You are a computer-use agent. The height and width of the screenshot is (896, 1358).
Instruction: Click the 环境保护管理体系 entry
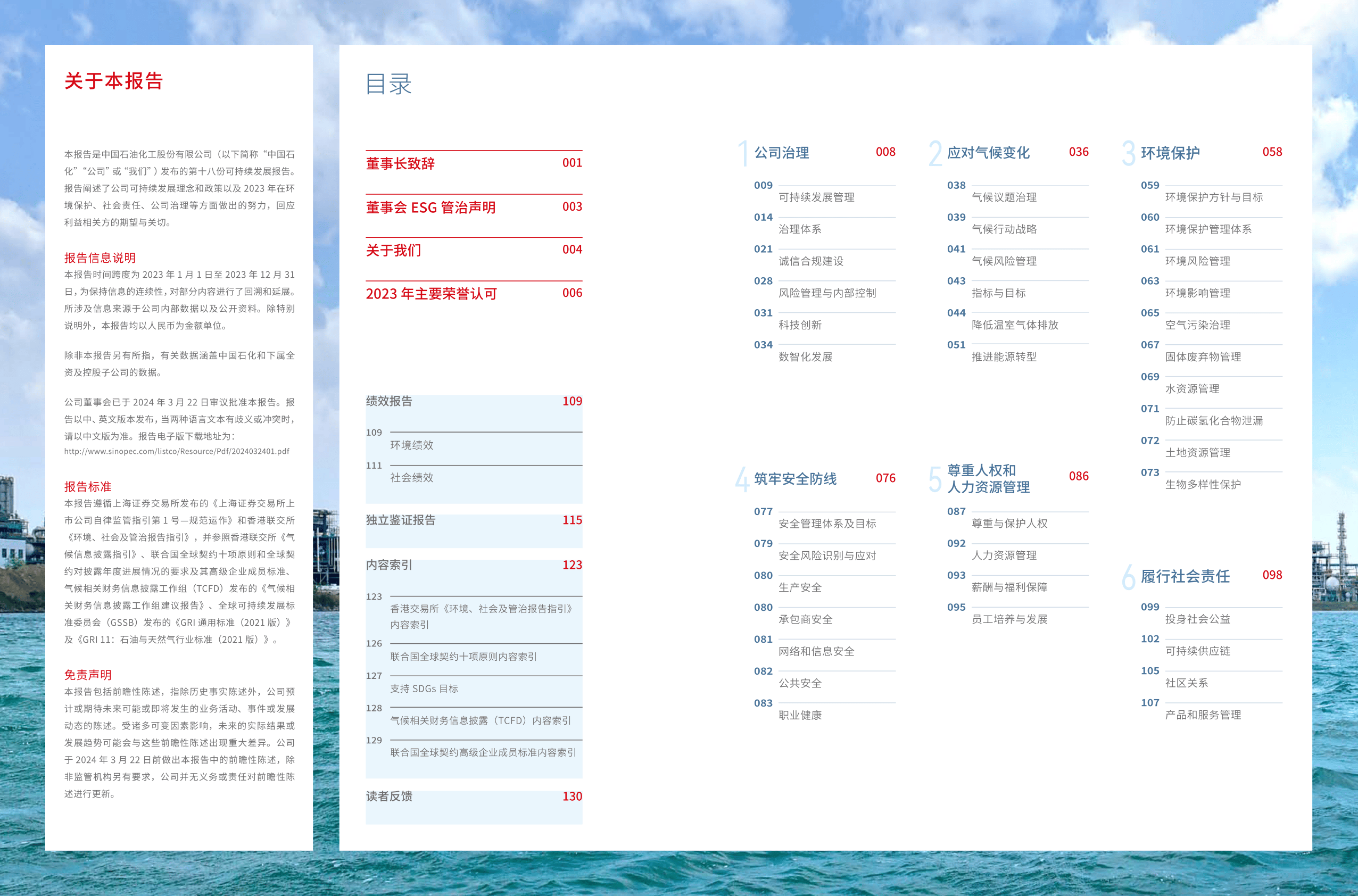(1208, 229)
